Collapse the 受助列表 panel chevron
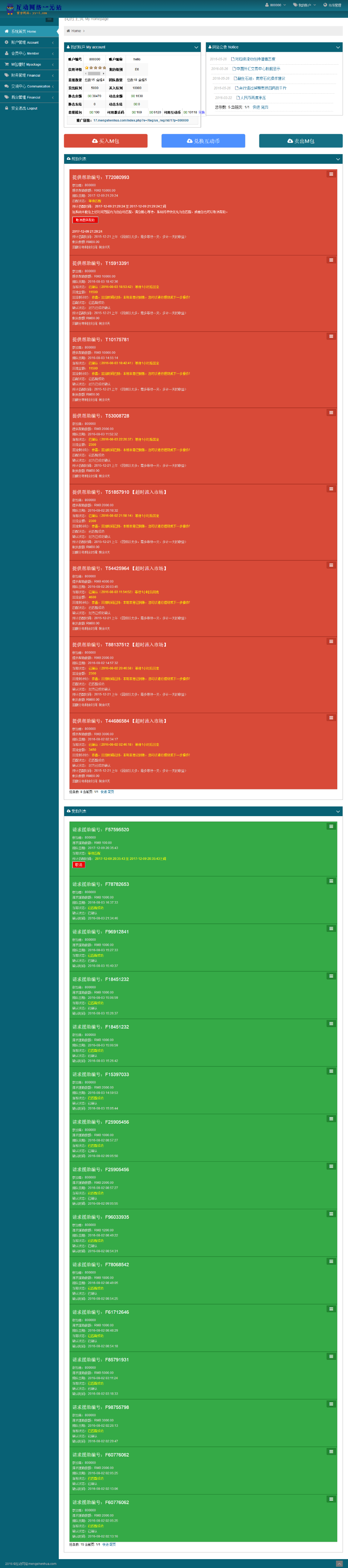This screenshot has width=348, height=1568. pyautogui.click(x=338, y=811)
